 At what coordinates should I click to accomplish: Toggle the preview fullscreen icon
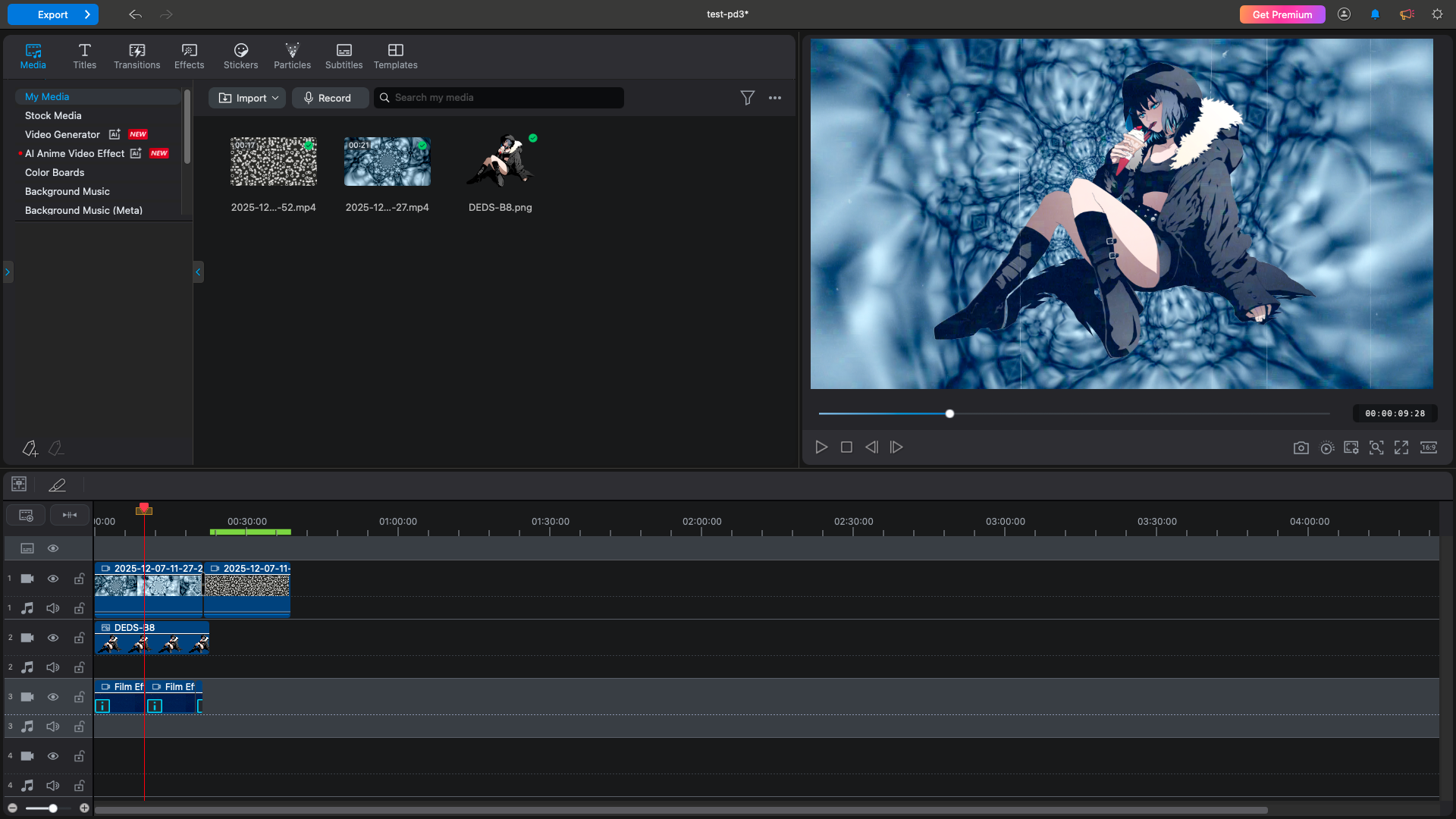tap(1401, 448)
